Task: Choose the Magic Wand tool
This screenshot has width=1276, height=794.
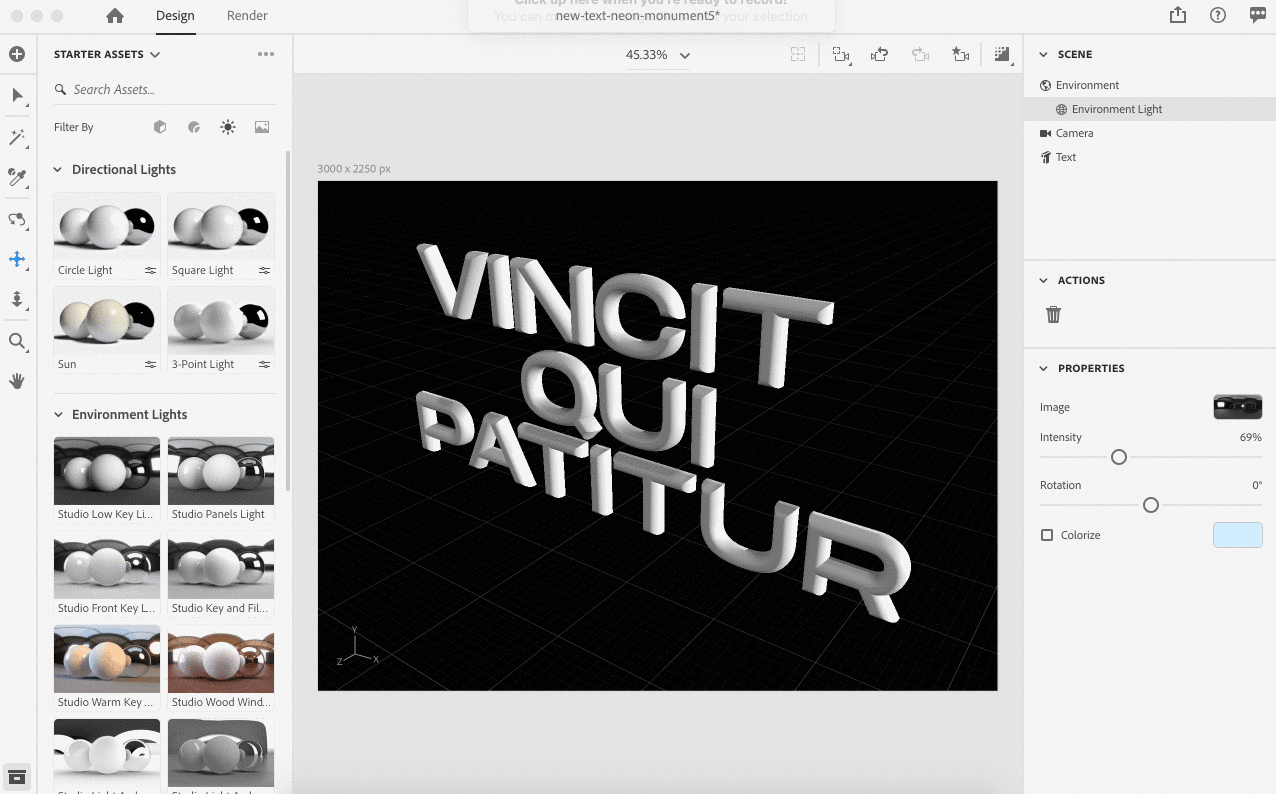Action: tap(17, 137)
